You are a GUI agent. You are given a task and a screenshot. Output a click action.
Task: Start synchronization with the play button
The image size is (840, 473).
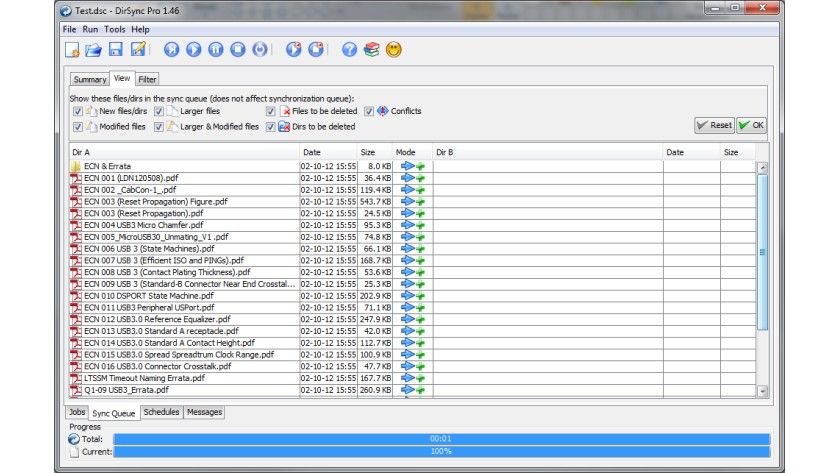(193, 50)
